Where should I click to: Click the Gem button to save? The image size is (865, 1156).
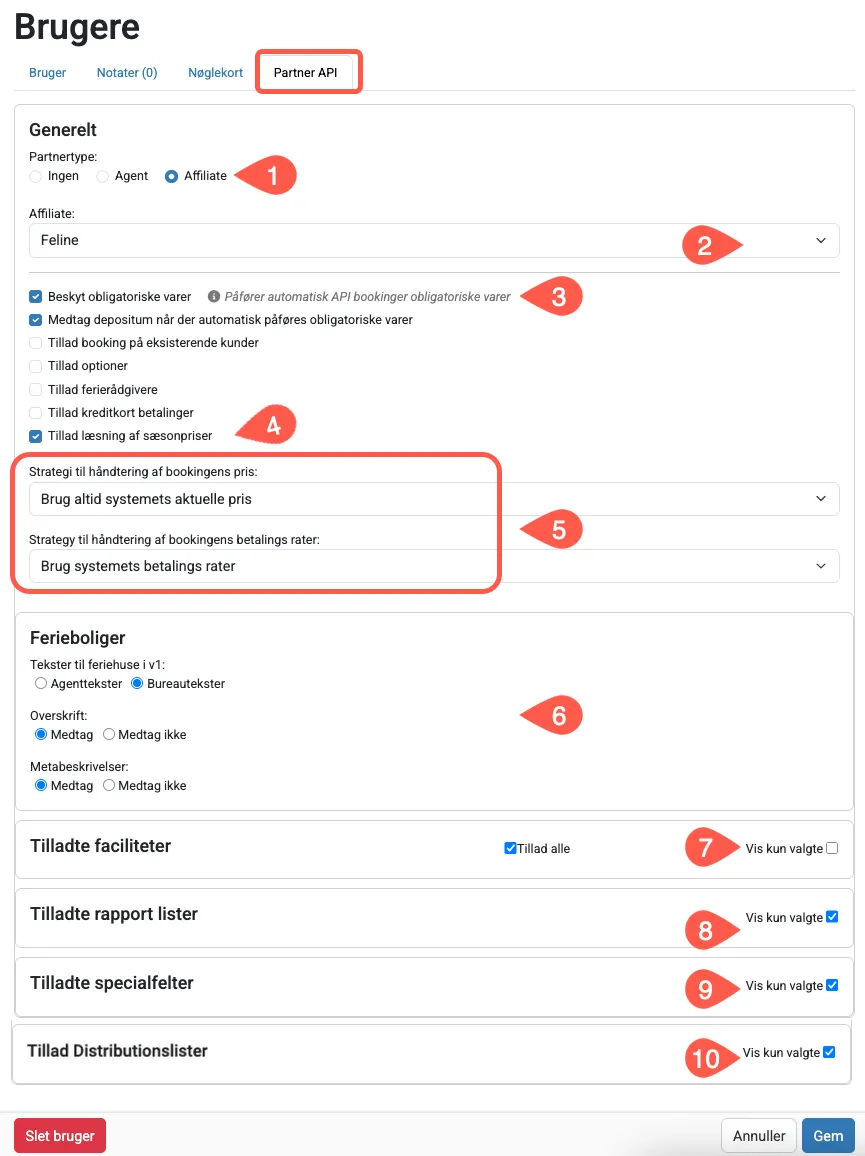(x=827, y=1135)
